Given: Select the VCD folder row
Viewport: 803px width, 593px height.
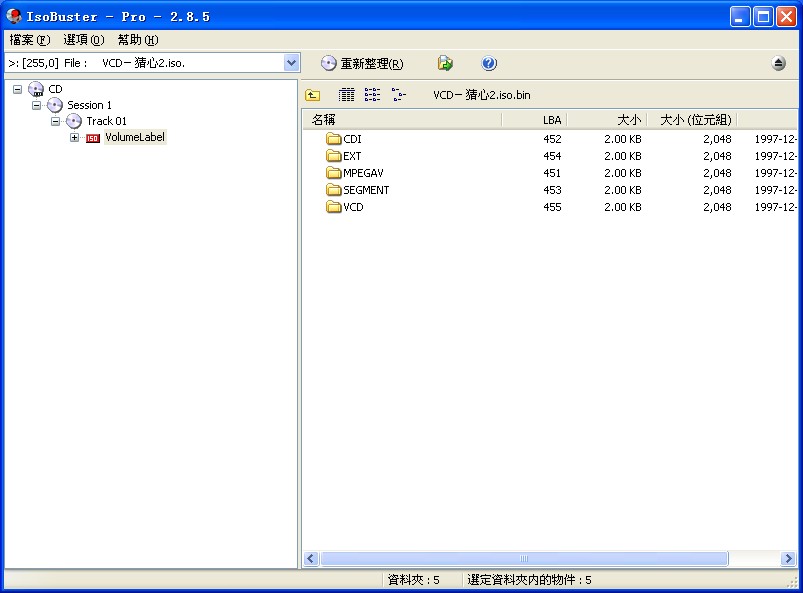Looking at the screenshot, I should click(x=550, y=207).
